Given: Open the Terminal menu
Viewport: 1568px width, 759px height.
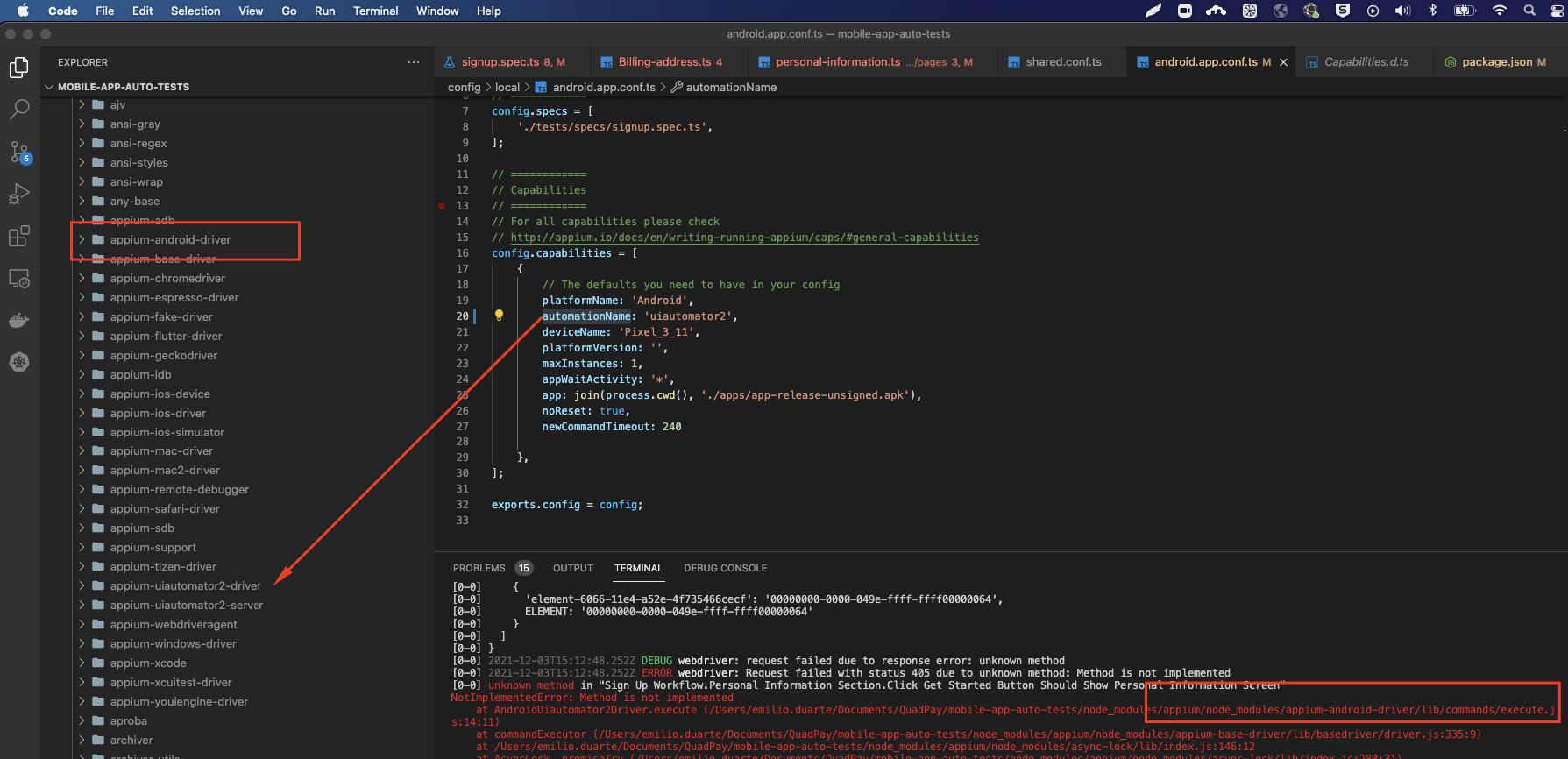Looking at the screenshot, I should (375, 11).
